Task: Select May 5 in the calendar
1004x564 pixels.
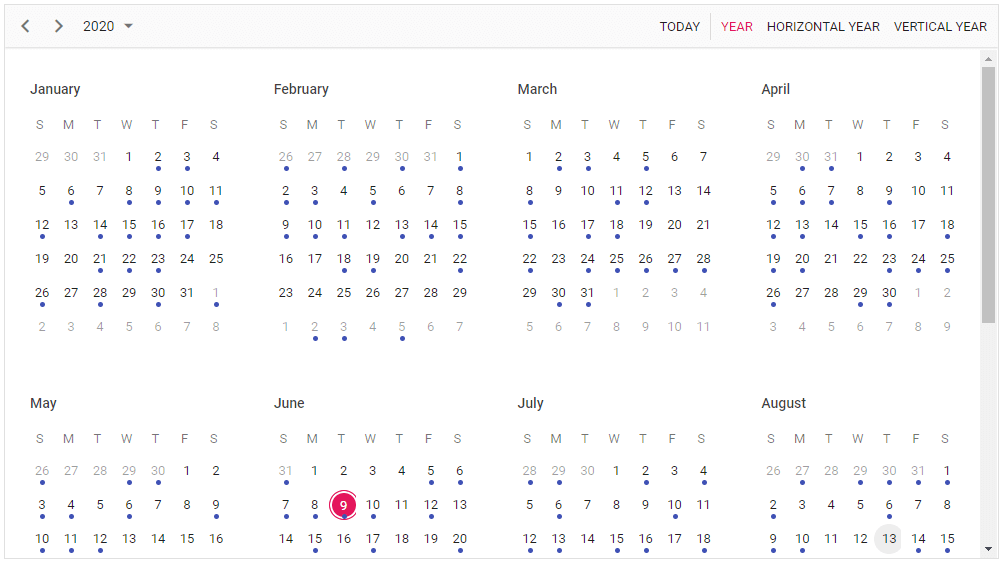Action: pyautogui.click(x=100, y=505)
